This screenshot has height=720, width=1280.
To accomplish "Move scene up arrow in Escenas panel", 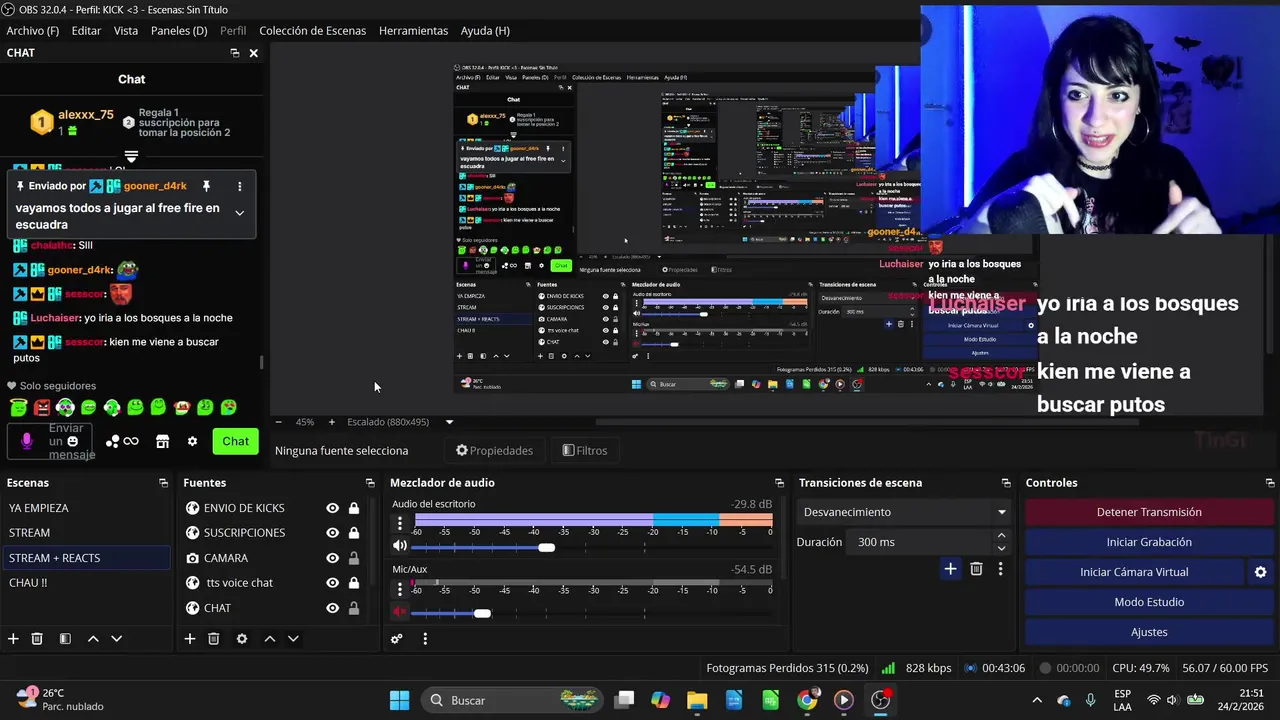I will (93, 639).
